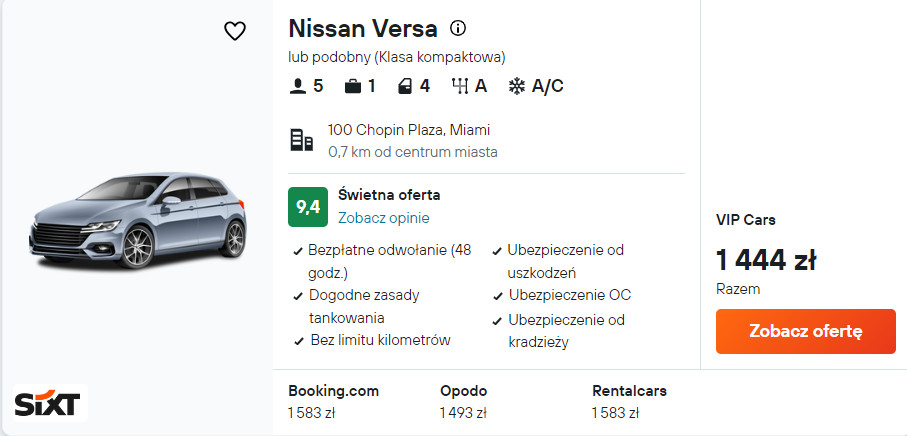Viewport: 907px width, 436px height.
Task: Click the Sixt supplier logo
Action: [x=46, y=404]
